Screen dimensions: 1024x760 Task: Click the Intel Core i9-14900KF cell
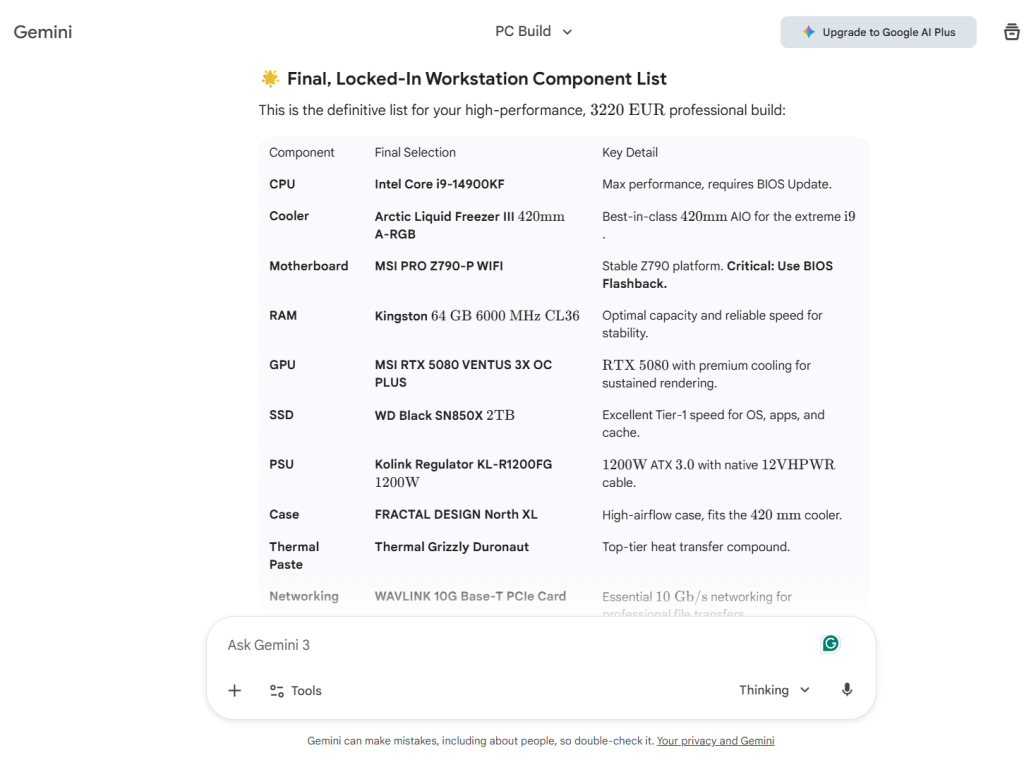click(439, 184)
